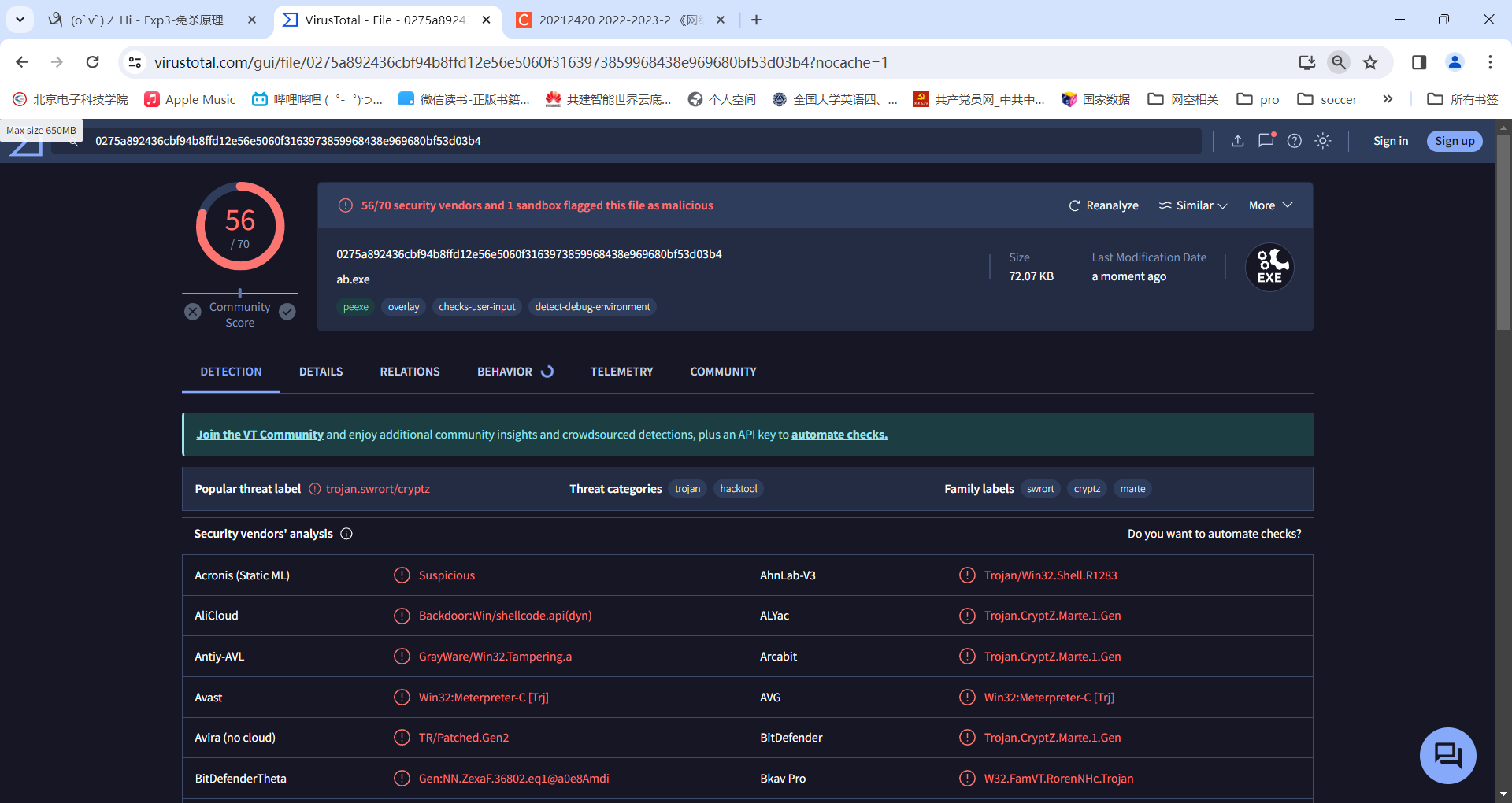Click the zoom magnifier icon in address bar
1512x803 pixels.
(x=1339, y=62)
